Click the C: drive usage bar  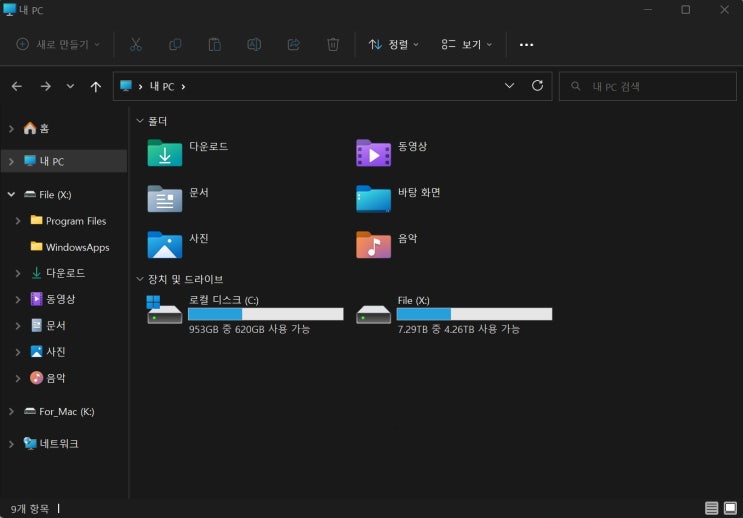[x=266, y=314]
